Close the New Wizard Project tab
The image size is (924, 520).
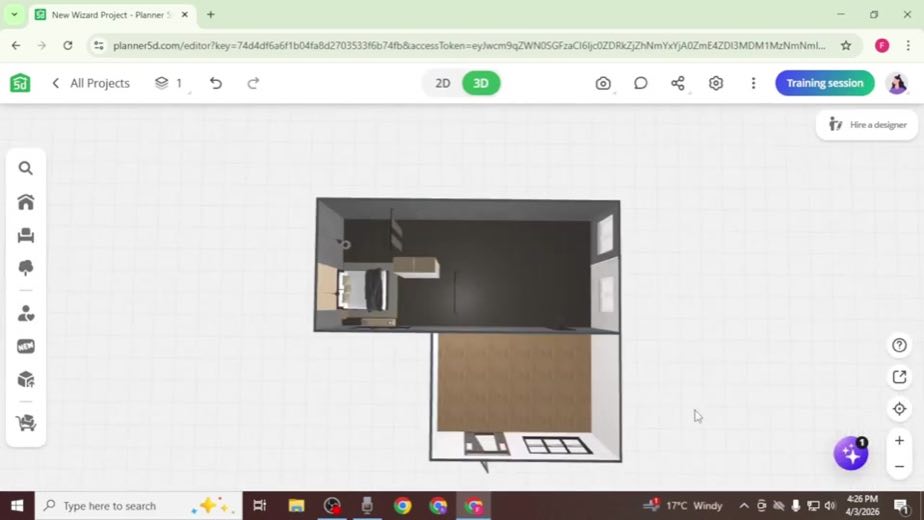(x=184, y=15)
